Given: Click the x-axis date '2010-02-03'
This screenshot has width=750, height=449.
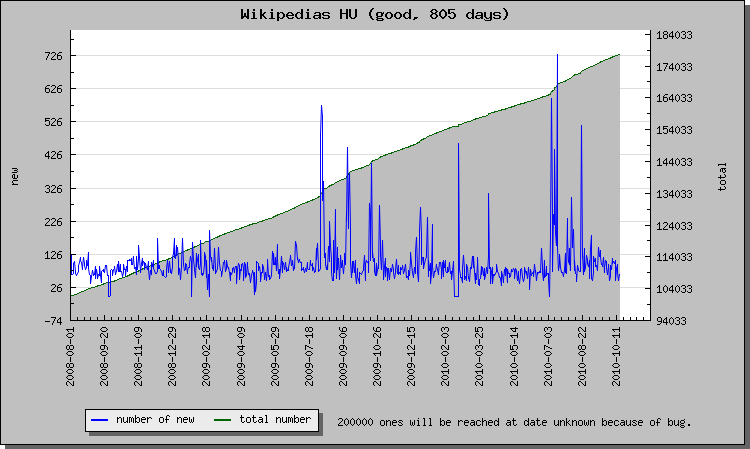Looking at the screenshot, I should point(445,357).
